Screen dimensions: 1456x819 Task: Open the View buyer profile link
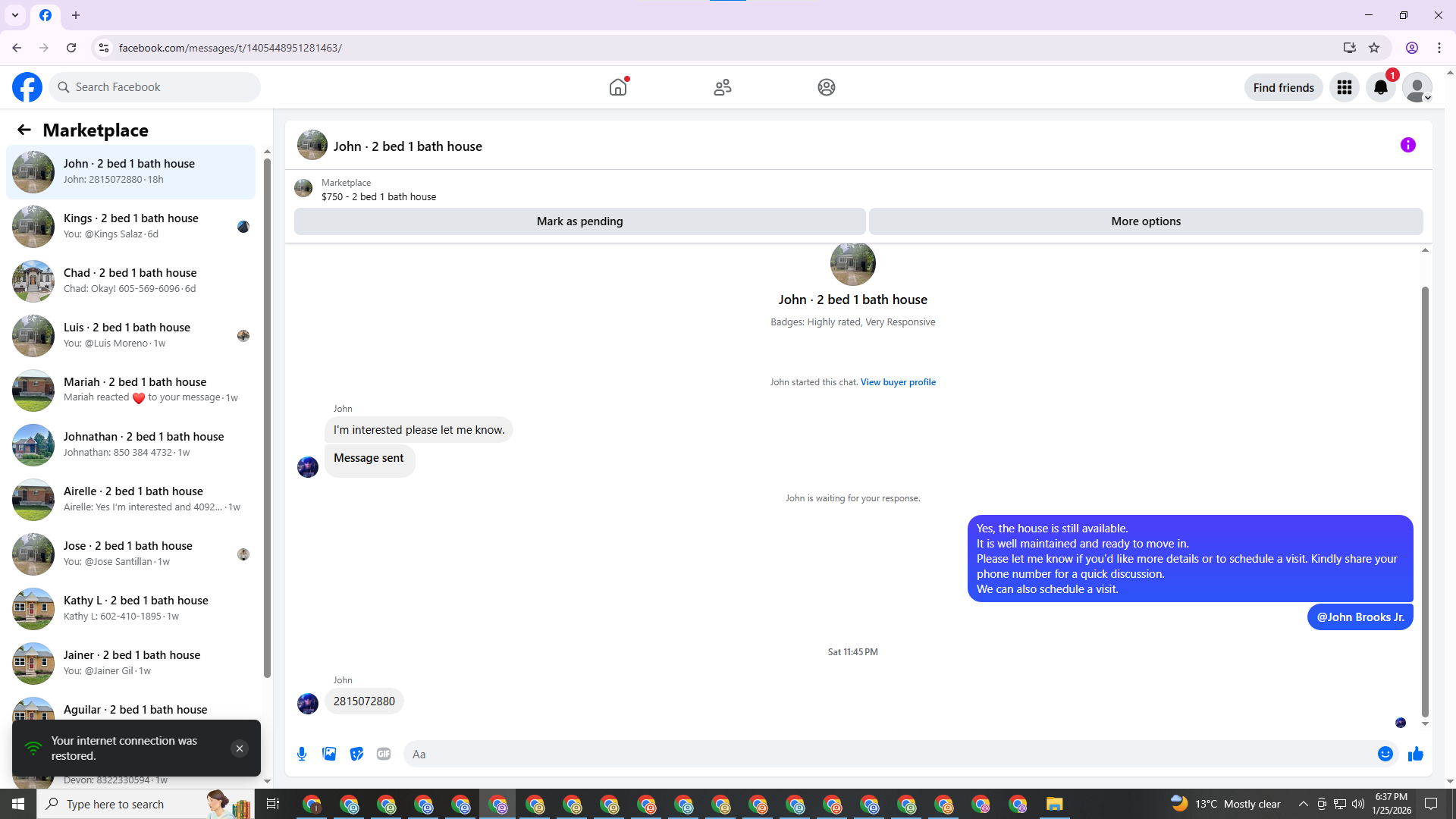pyautogui.click(x=898, y=382)
